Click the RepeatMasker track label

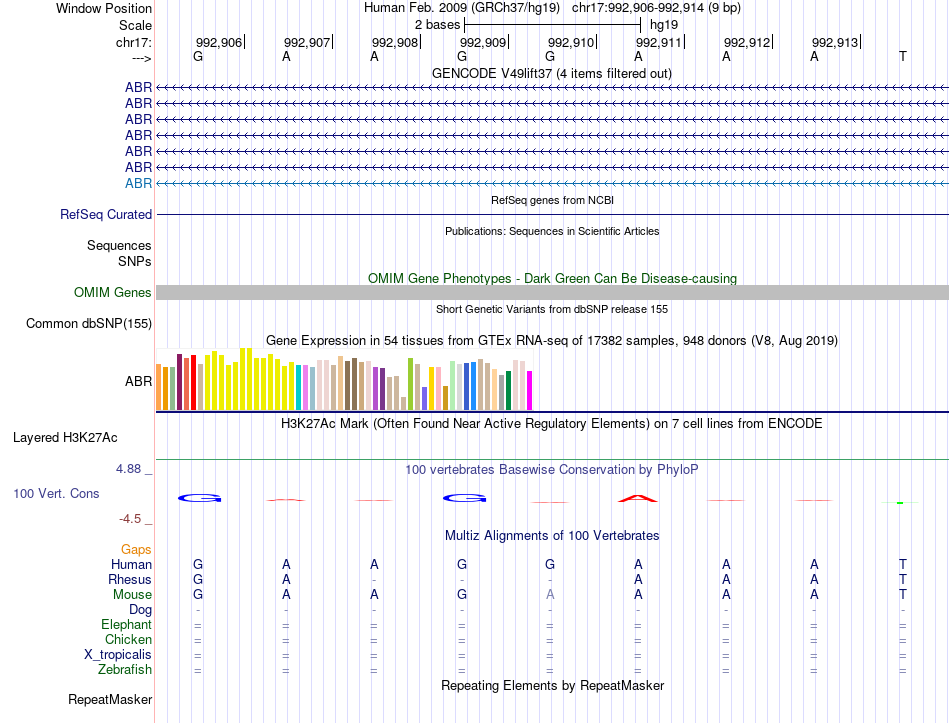[110, 699]
